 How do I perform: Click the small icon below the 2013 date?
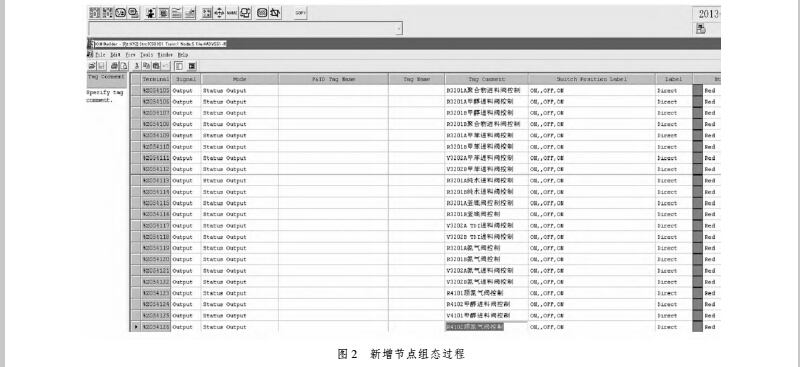point(701,29)
